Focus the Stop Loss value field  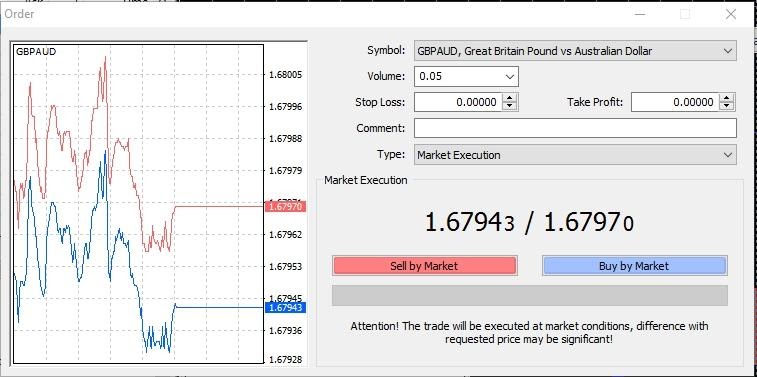(459, 102)
